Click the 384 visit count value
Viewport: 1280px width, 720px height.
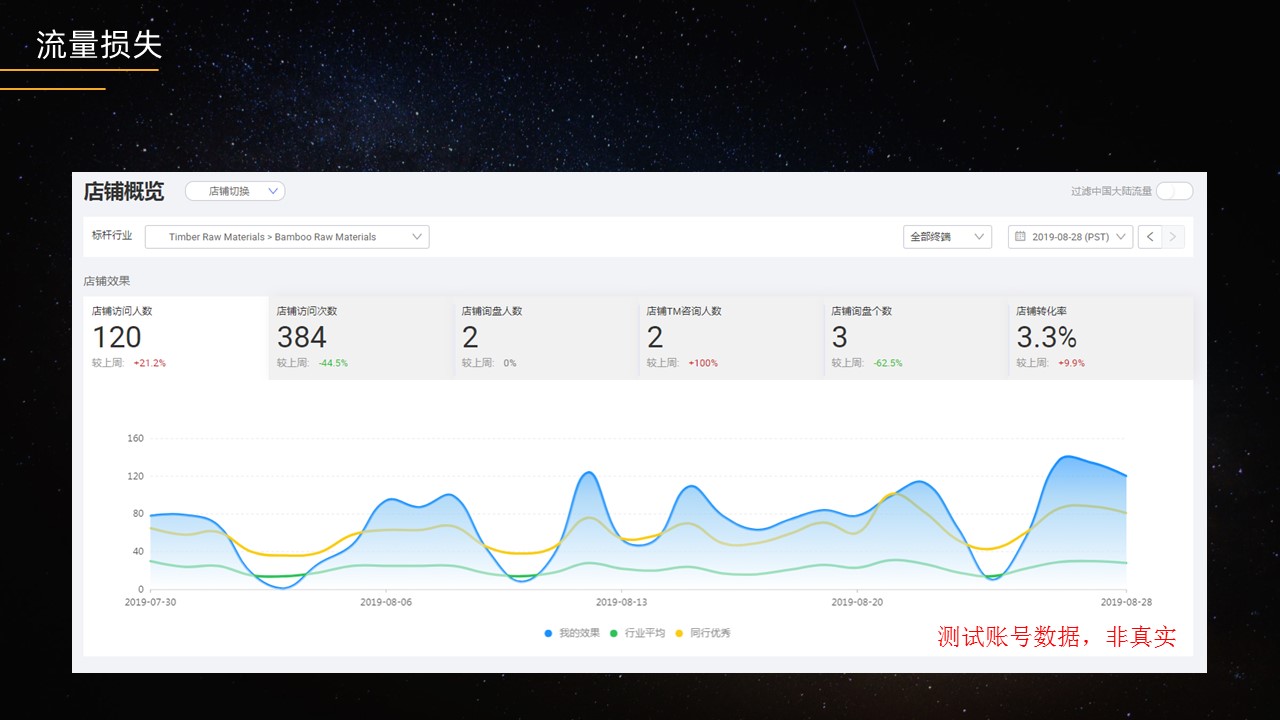[x=302, y=337]
